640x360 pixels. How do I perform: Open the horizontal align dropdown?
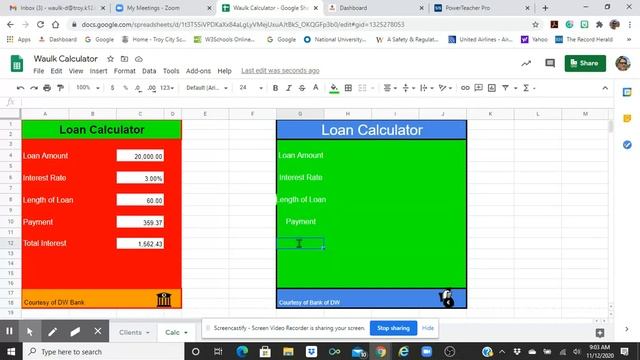pyautogui.click(x=390, y=88)
